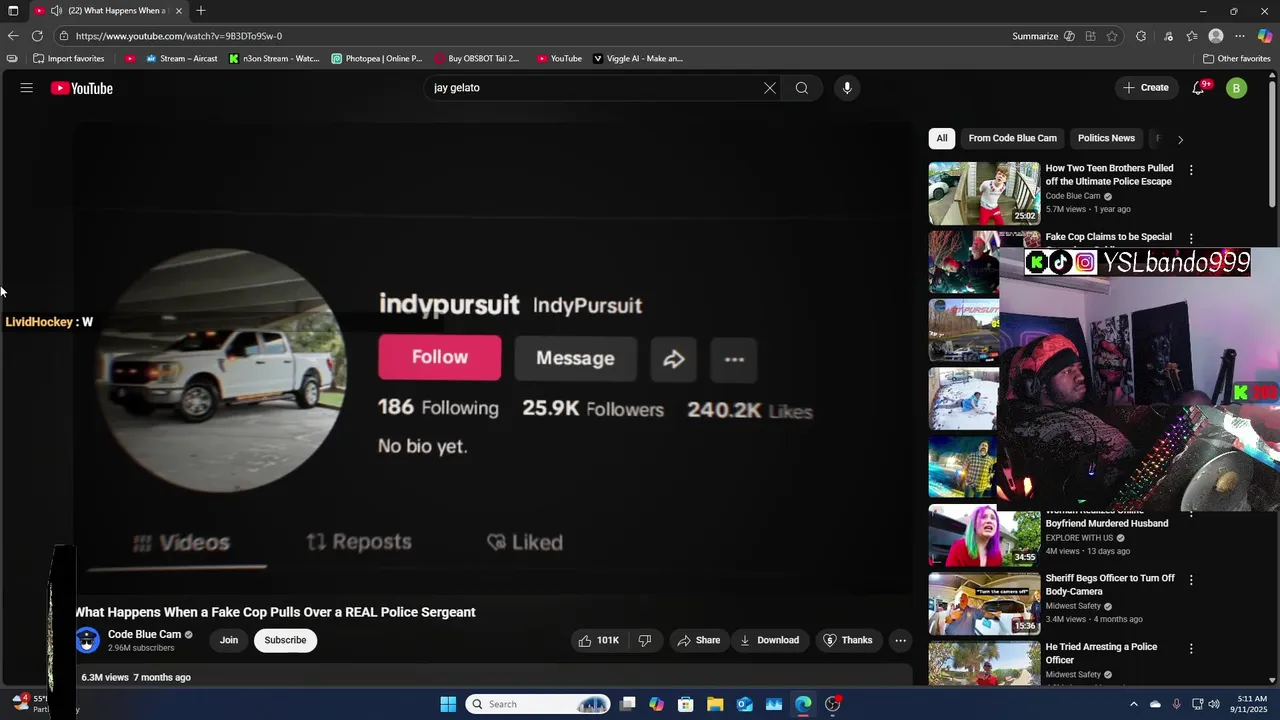This screenshot has height=720, width=1280.
Task: Dislike the video with thumbs down
Action: 645,640
